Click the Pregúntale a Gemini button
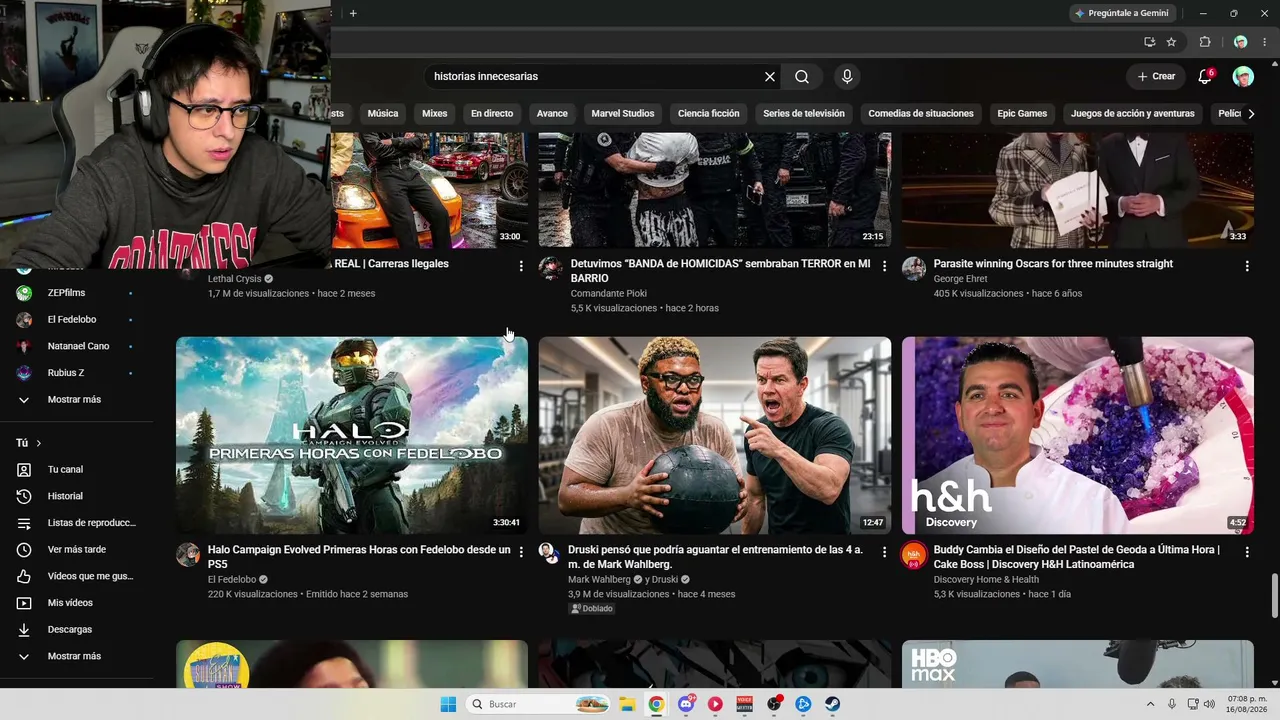The height and width of the screenshot is (720, 1280). click(1121, 13)
